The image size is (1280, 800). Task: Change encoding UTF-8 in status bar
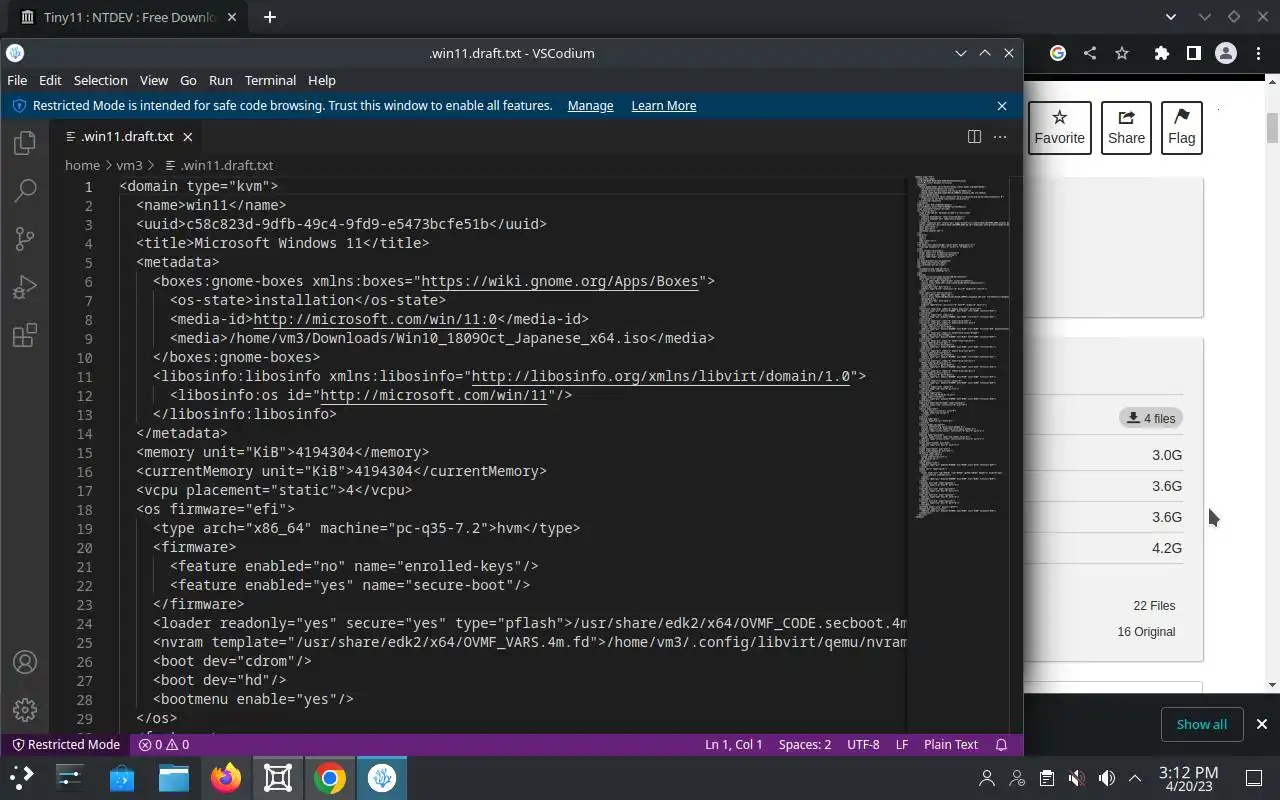(x=863, y=745)
